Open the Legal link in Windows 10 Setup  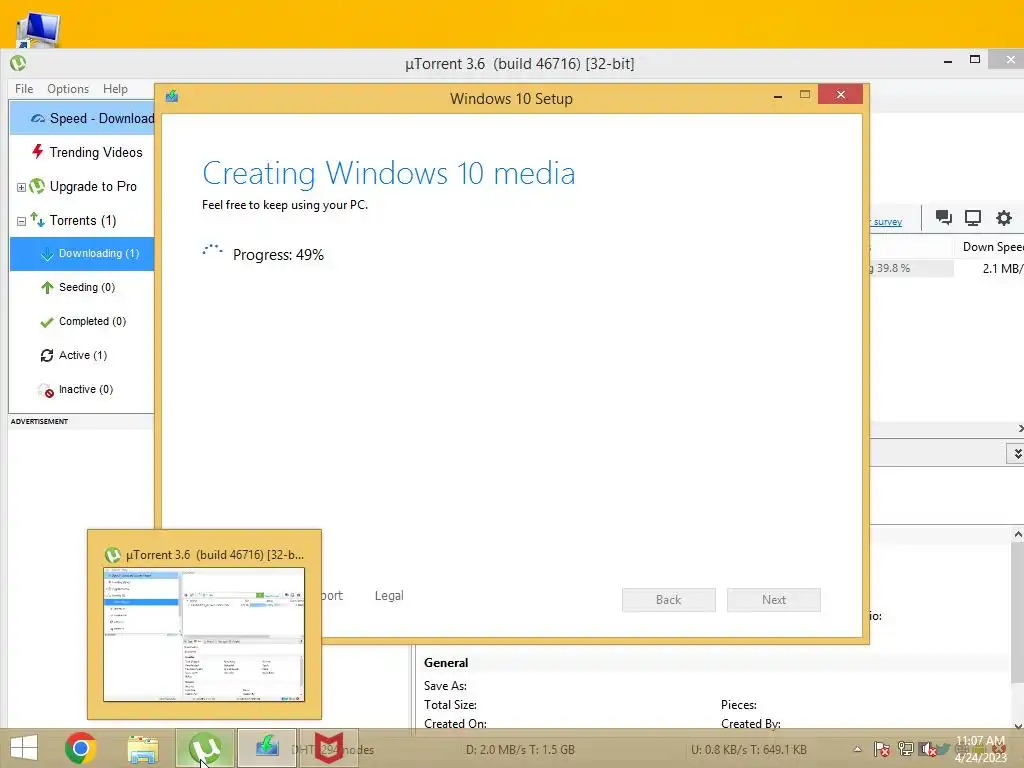(389, 596)
